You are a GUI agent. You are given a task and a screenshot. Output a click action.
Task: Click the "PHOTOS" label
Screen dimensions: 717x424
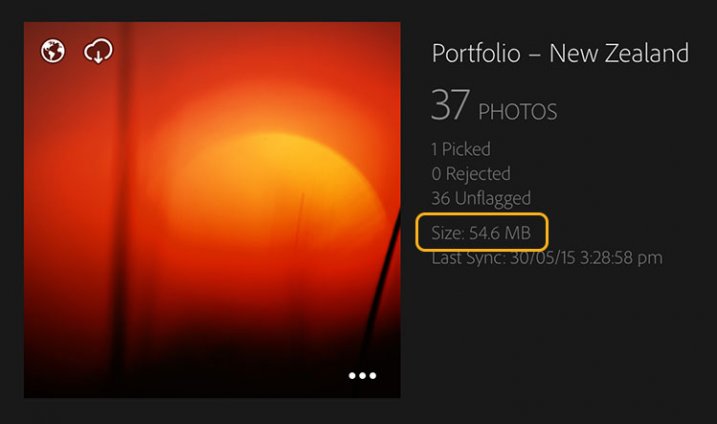[518, 110]
